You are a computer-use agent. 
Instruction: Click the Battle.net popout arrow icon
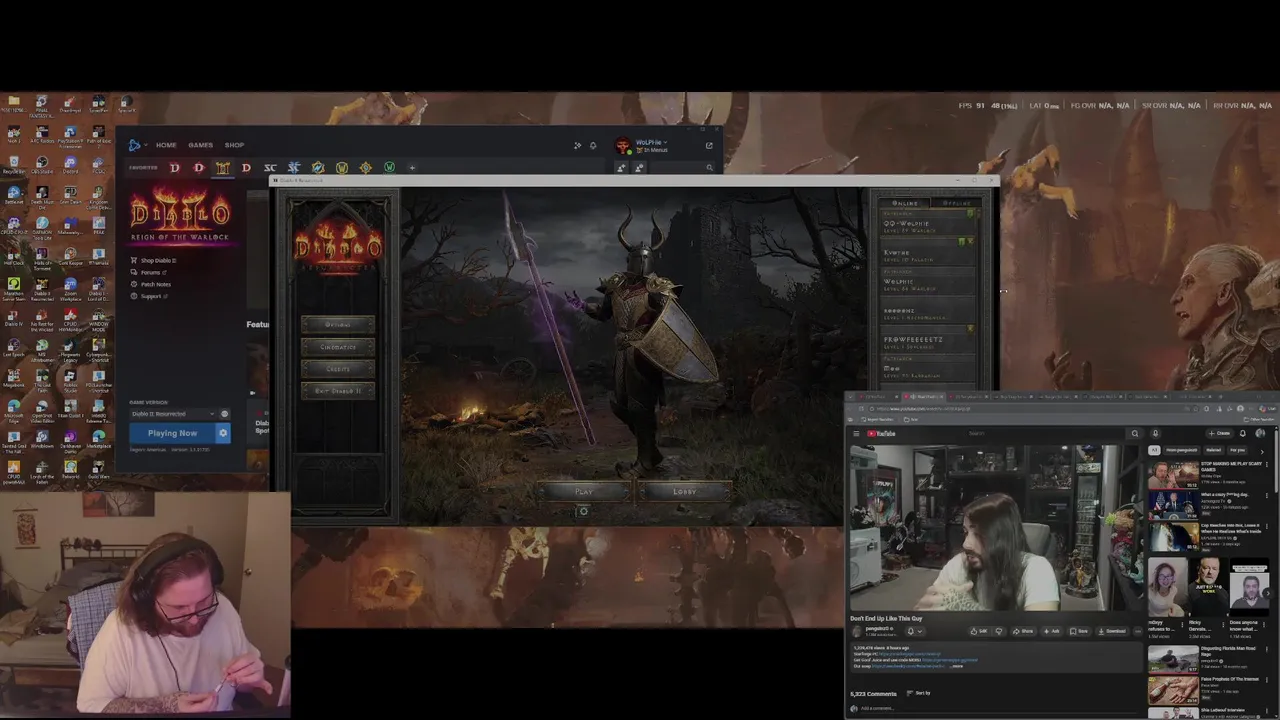pos(709,145)
